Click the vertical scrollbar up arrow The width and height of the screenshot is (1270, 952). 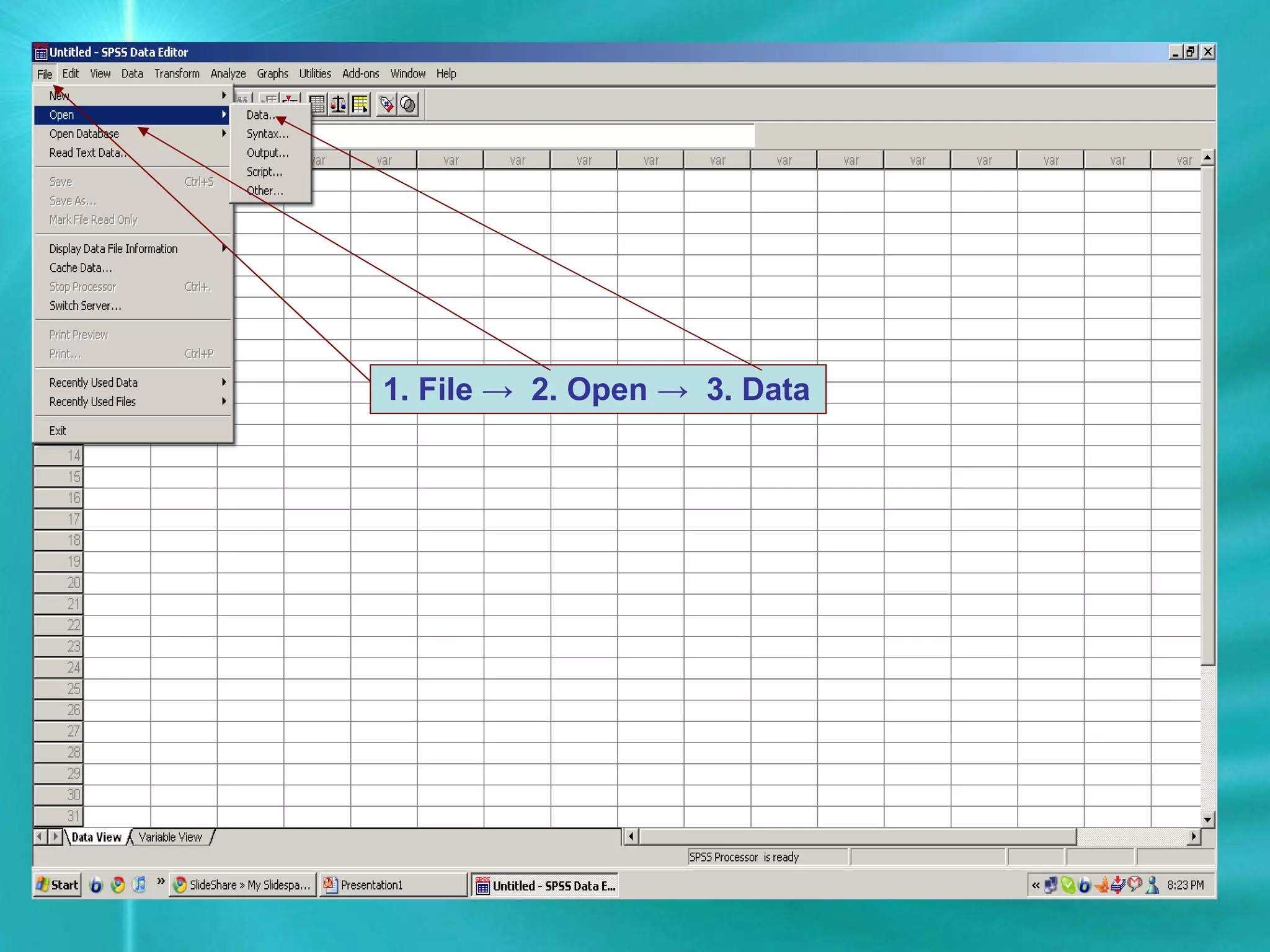pos(1207,158)
